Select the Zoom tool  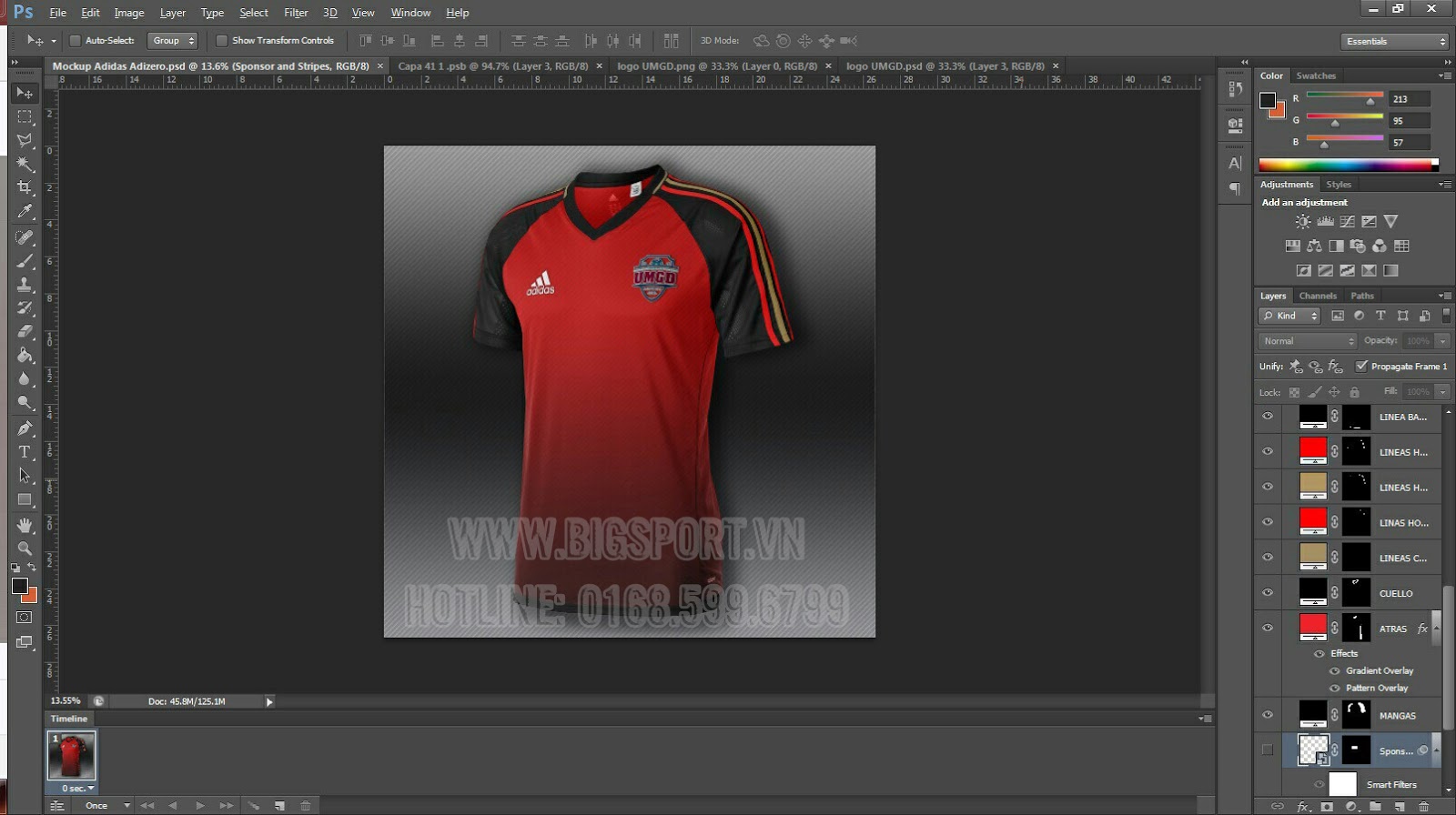pos(25,548)
